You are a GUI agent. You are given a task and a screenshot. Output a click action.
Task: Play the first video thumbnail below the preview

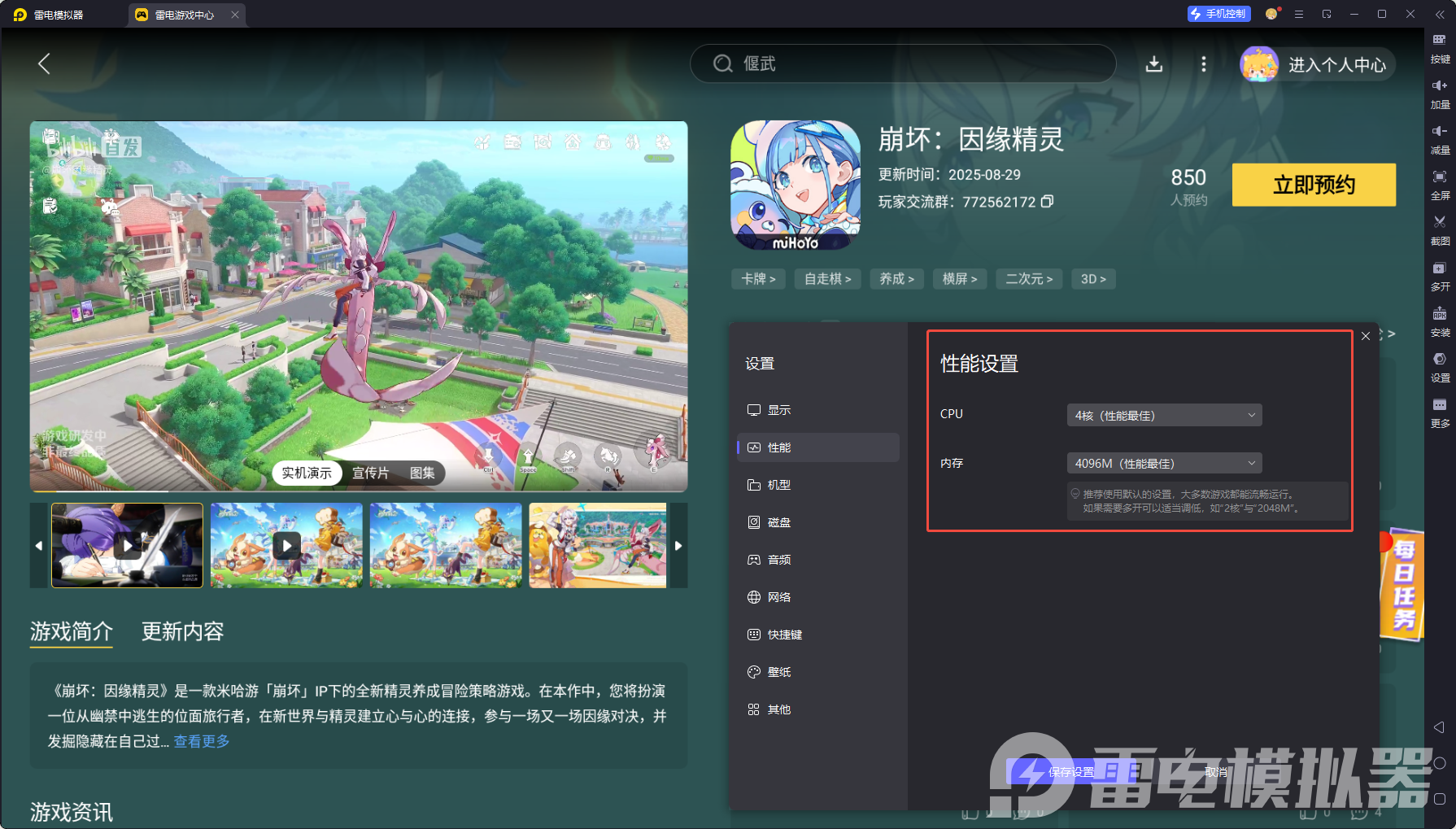(126, 545)
